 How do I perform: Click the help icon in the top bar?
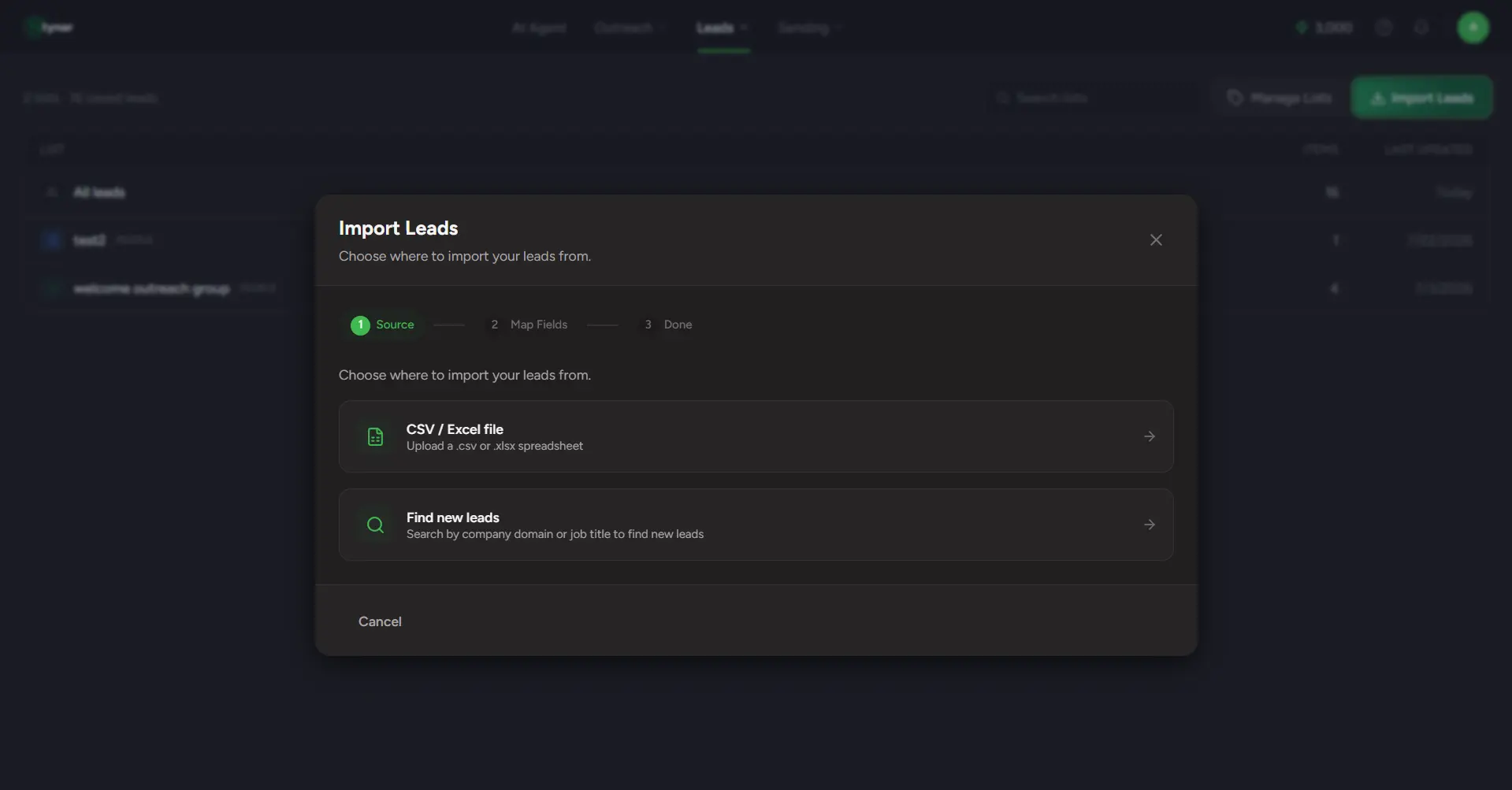point(1384,28)
